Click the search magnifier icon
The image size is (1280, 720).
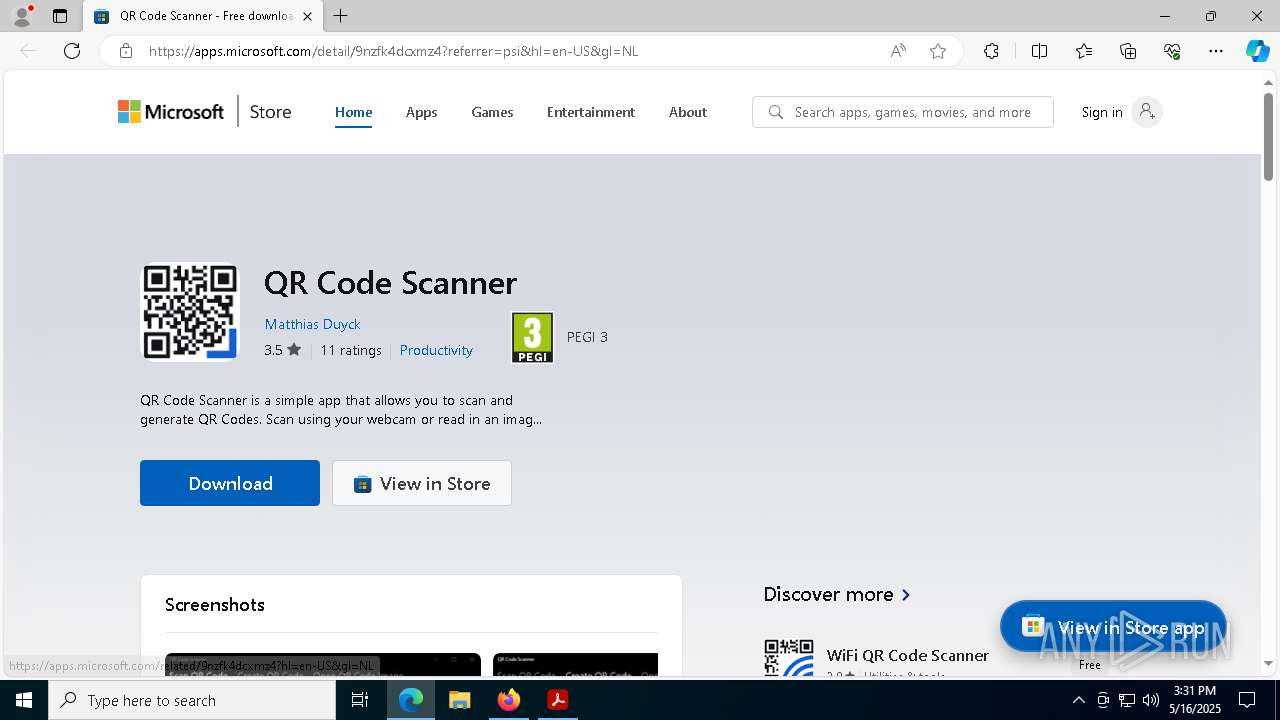(x=775, y=112)
